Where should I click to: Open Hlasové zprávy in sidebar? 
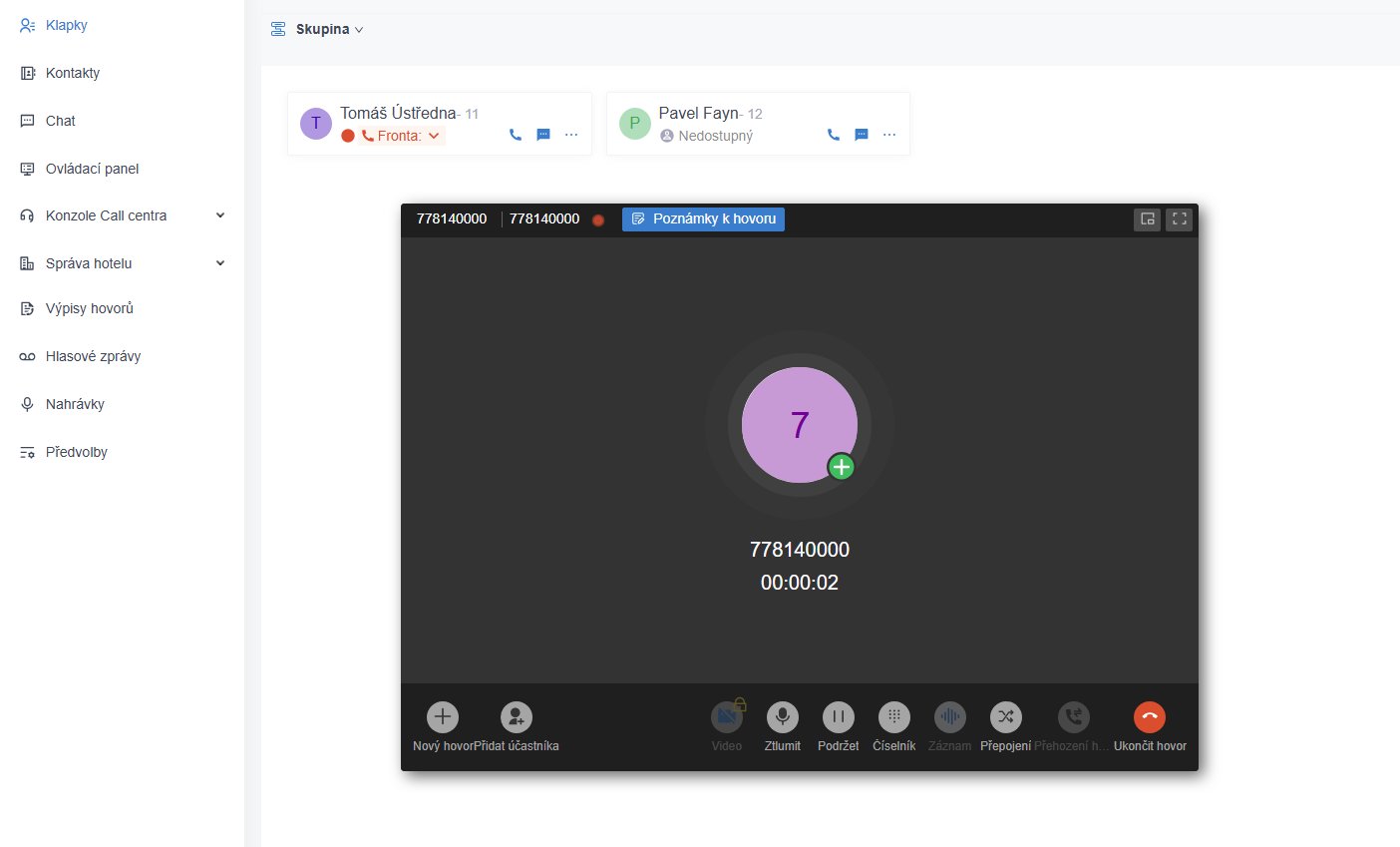point(93,356)
